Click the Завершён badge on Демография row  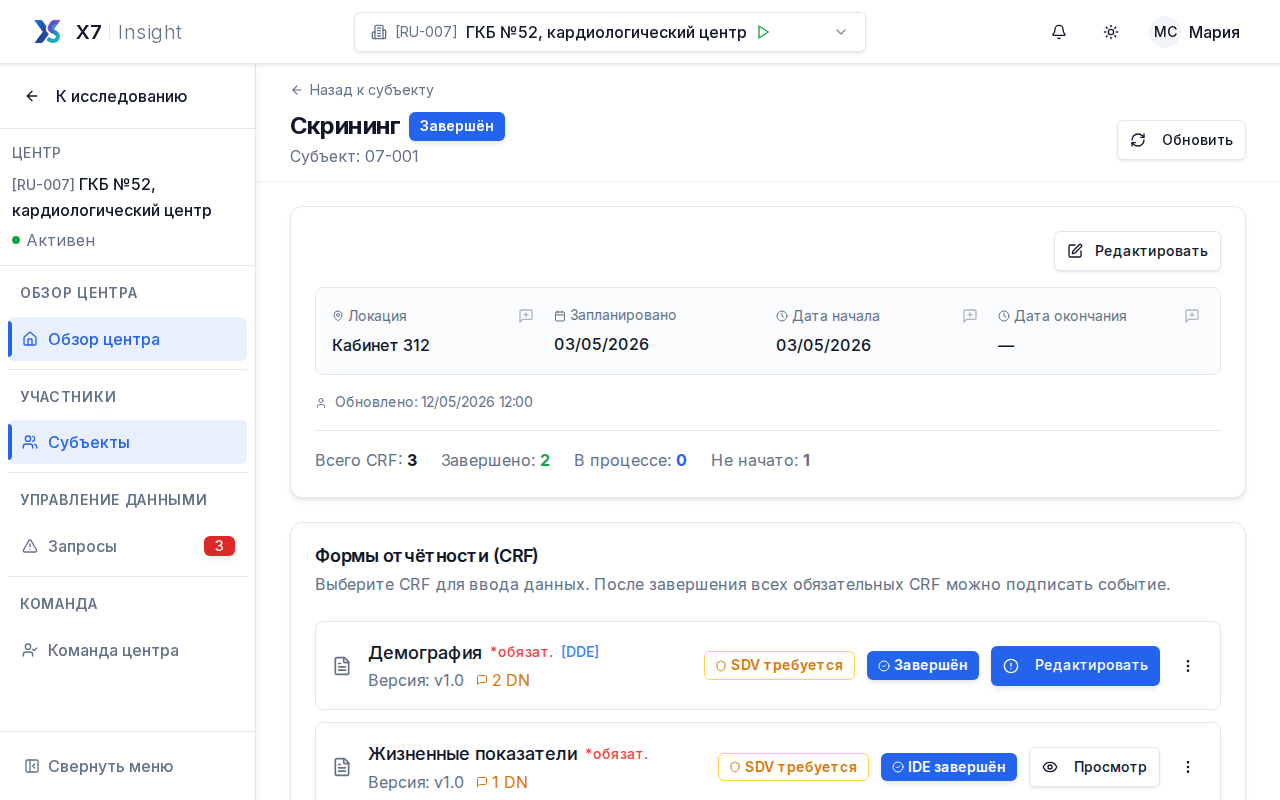click(x=923, y=665)
